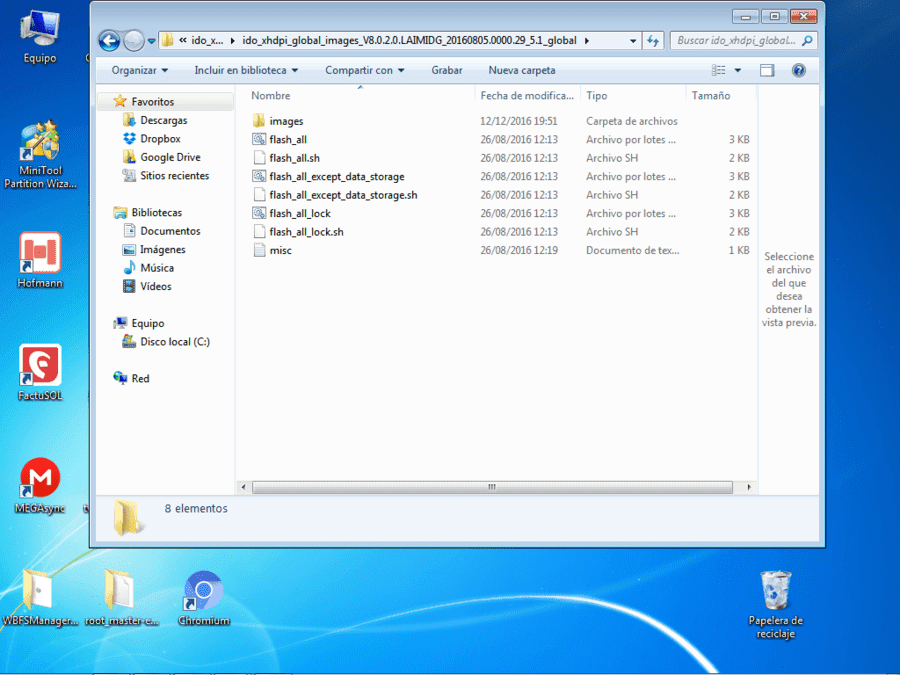Image resolution: width=900 pixels, height=675 pixels.
Task: Click date 12/12/2016 19:51 for images
Action: pyautogui.click(x=519, y=121)
